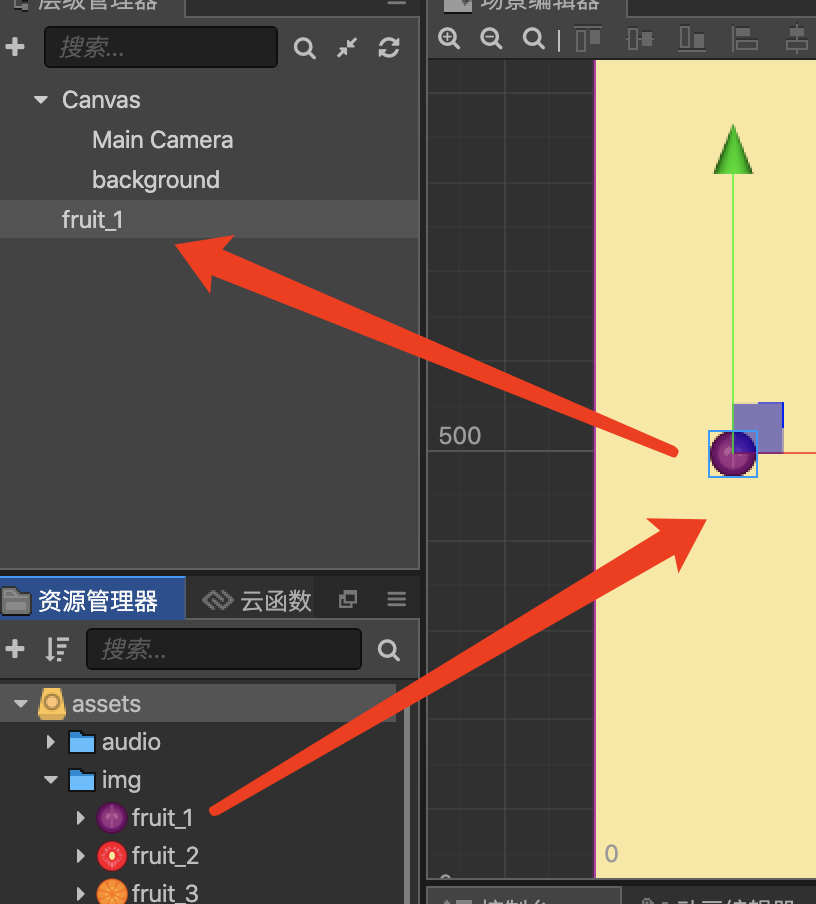The image size is (816, 904).
Task: Change the assets sort order
Action: (x=57, y=649)
